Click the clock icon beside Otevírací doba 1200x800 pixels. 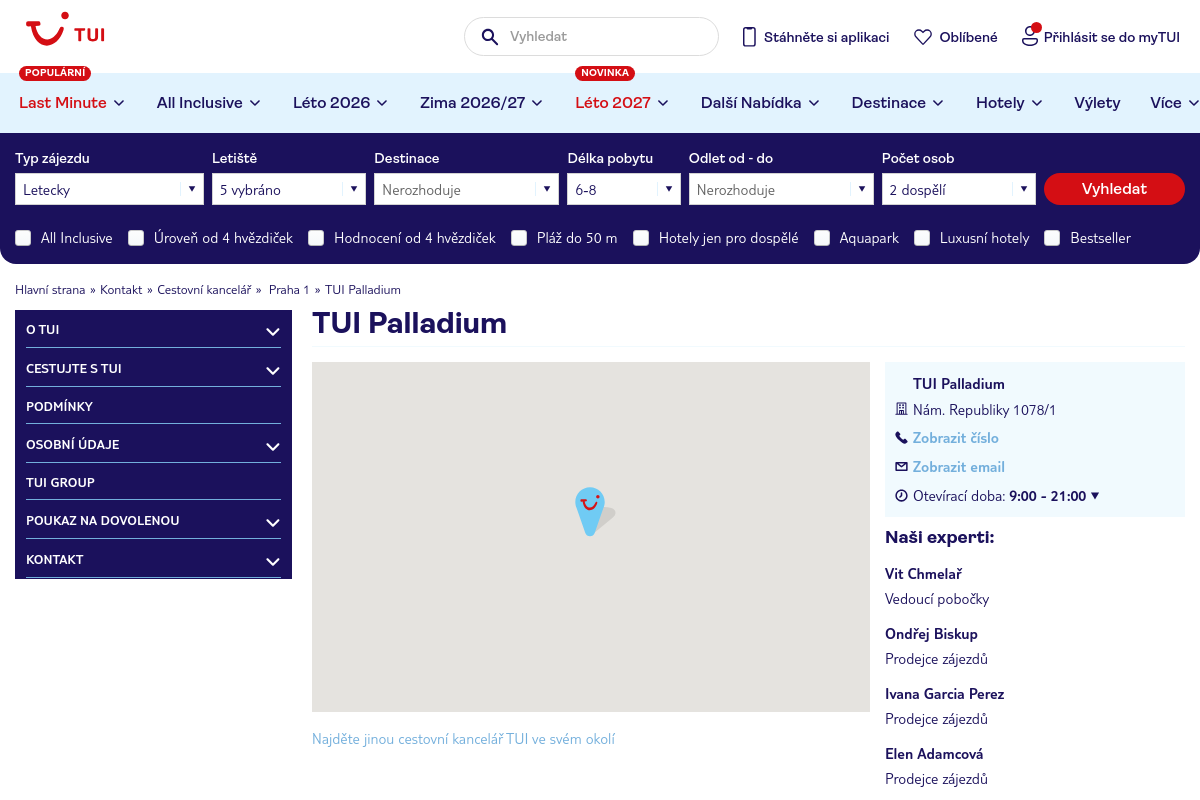901,496
